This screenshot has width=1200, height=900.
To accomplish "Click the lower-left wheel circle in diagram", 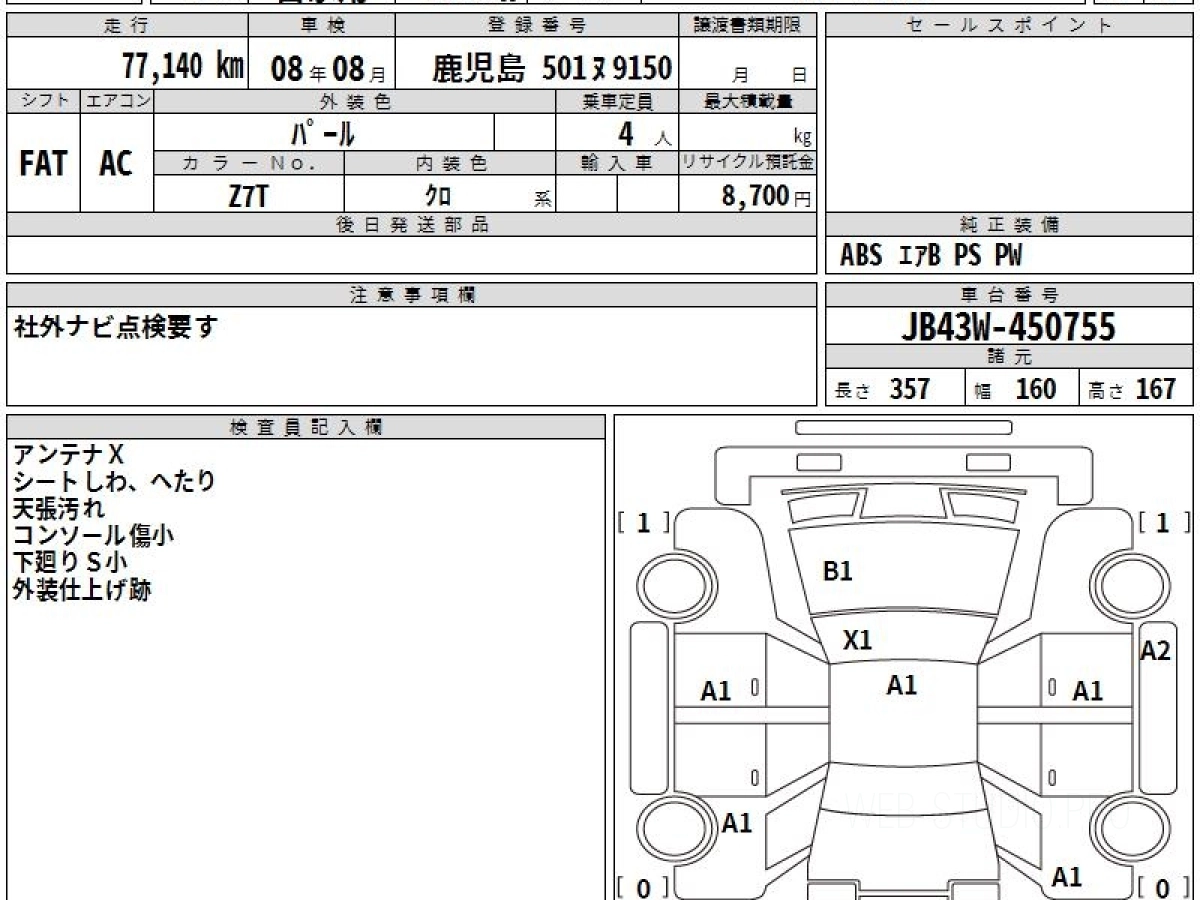I will point(677,829).
